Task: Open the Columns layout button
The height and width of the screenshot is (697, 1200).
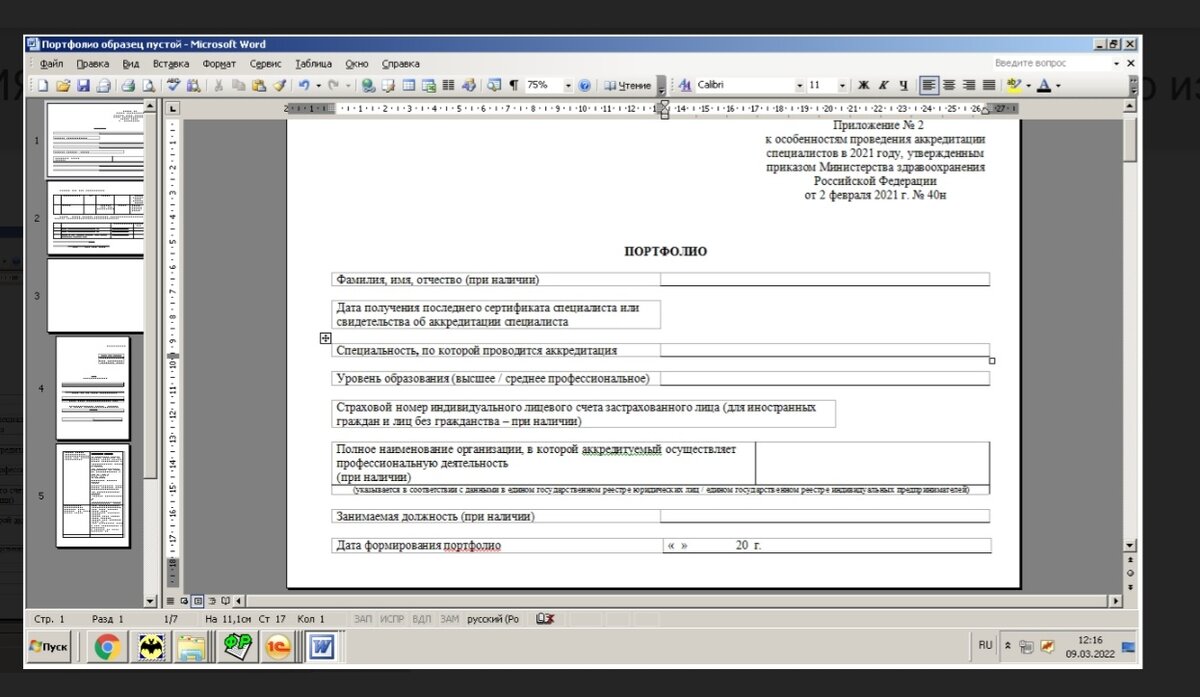Action: click(448, 86)
